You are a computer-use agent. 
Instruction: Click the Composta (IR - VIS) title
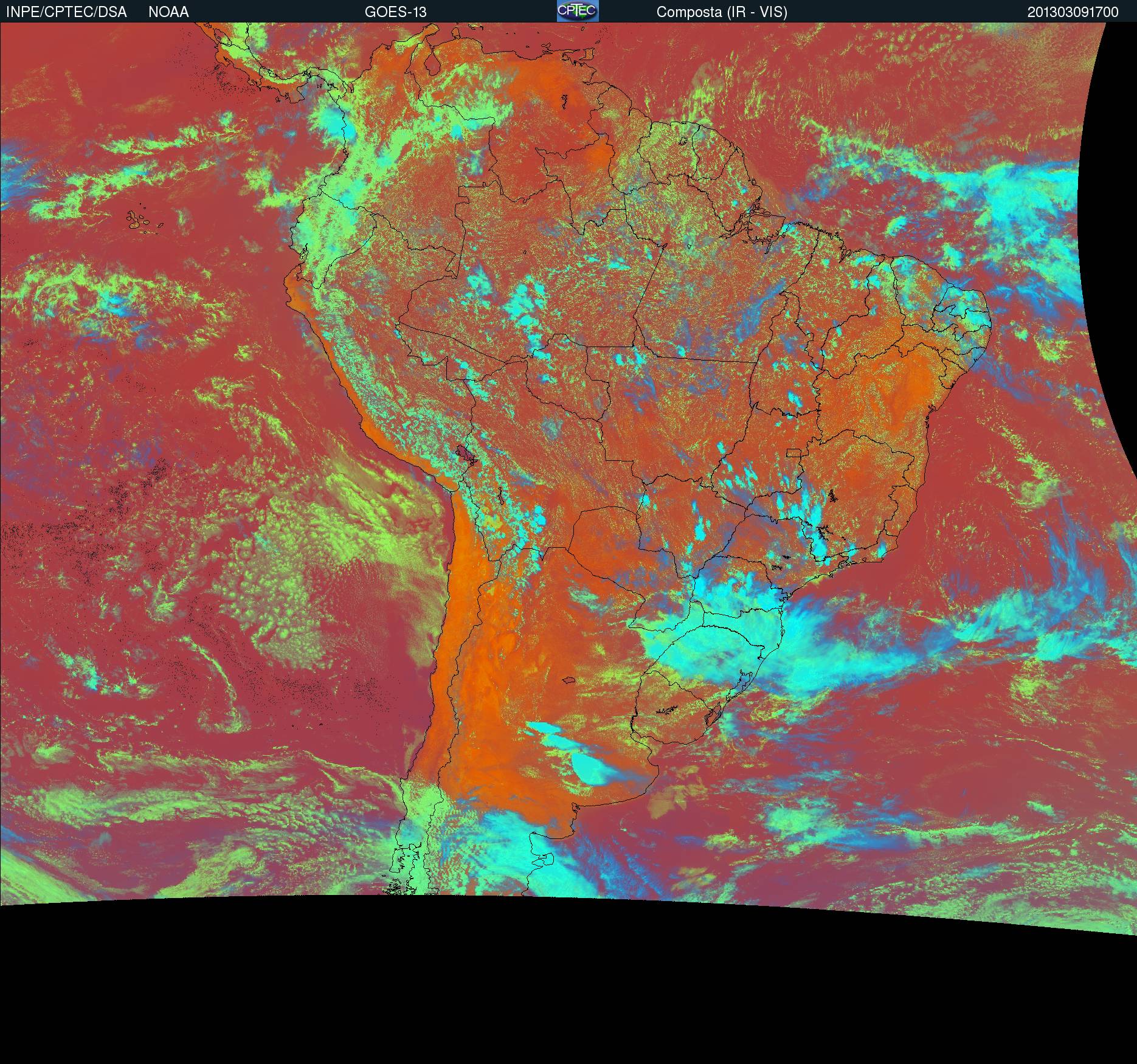click(x=722, y=12)
